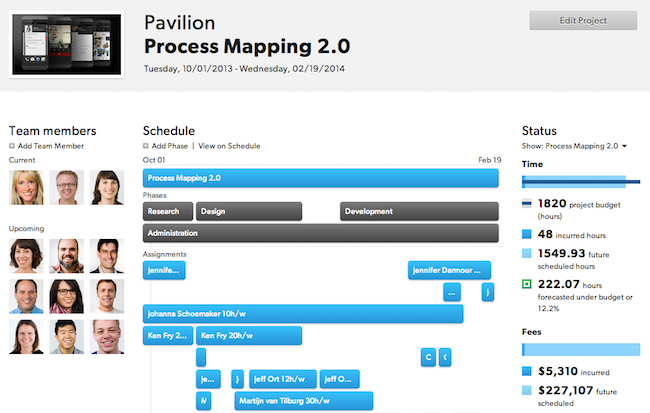Click the plus icon beside Add Team Member

click(12, 146)
